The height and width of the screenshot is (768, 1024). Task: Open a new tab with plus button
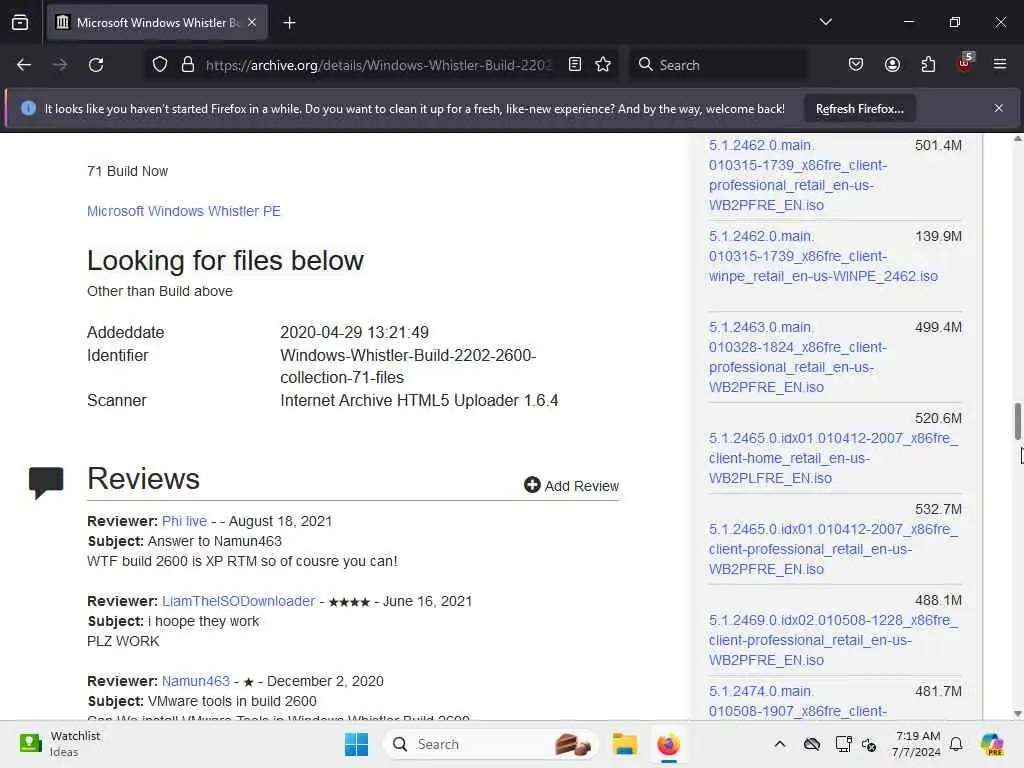(289, 23)
